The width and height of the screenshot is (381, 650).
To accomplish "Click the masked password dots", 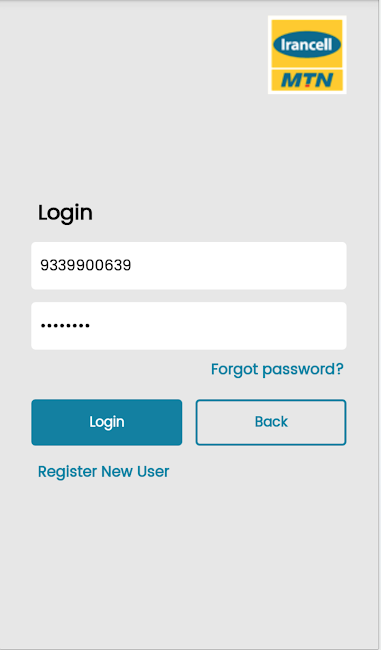I will coord(65,326).
